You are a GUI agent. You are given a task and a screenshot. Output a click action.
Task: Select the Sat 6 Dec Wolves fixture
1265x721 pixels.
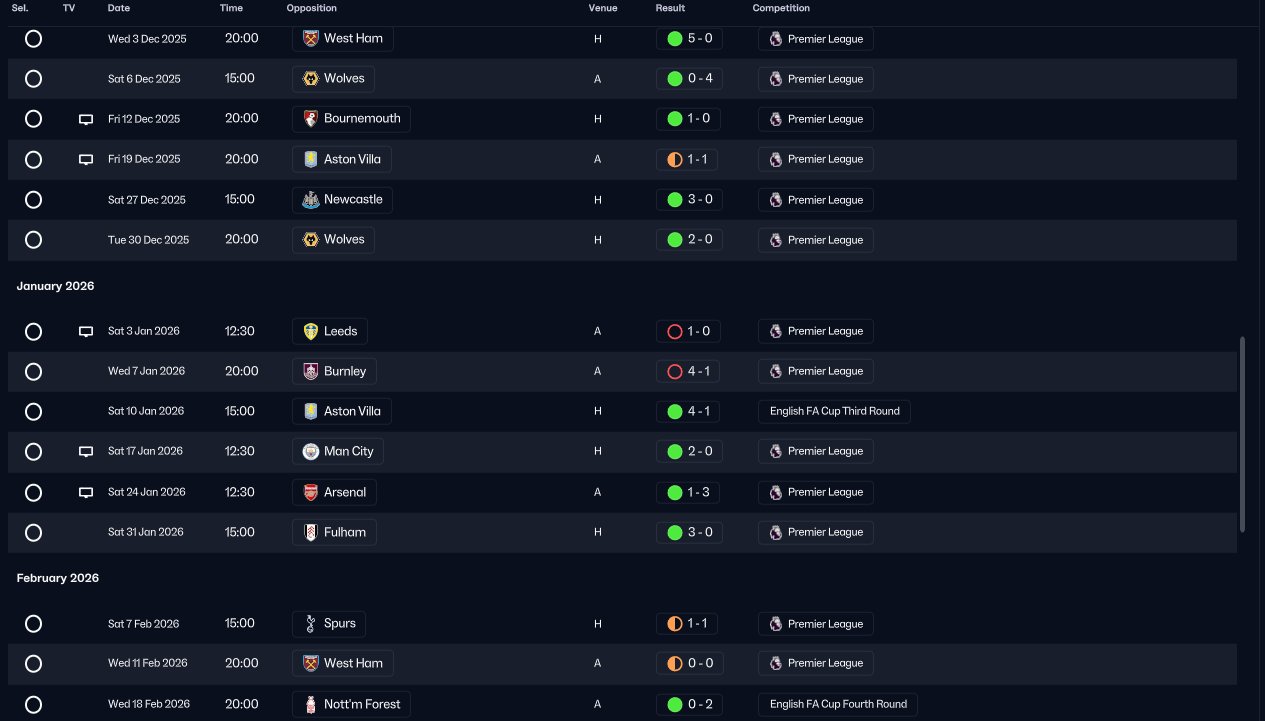[x=33, y=79]
